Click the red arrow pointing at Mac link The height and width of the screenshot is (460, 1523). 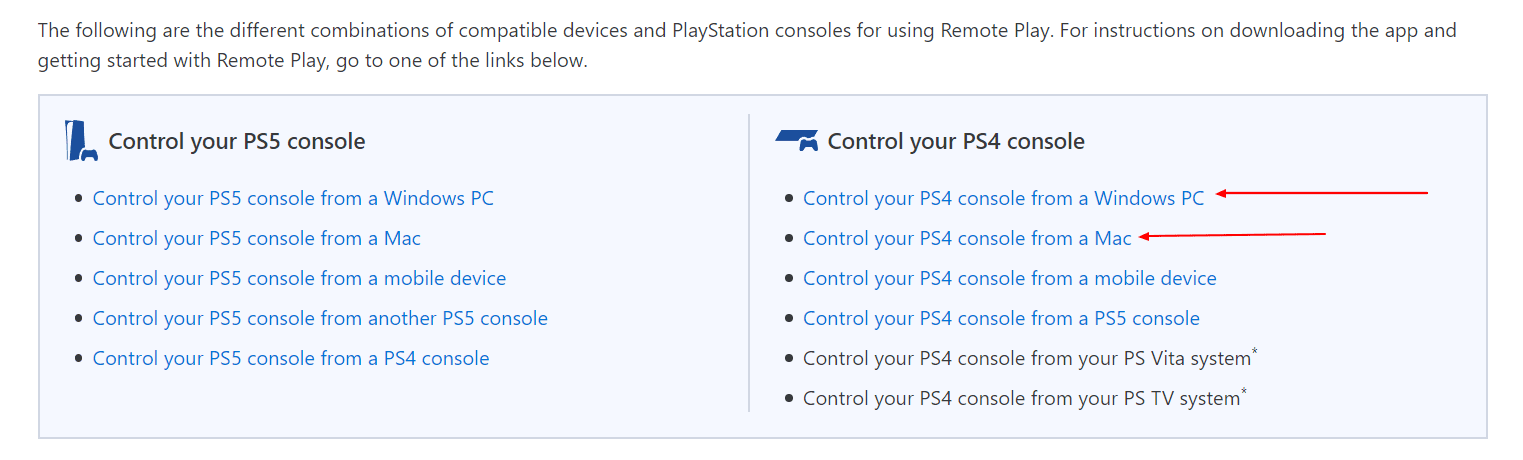(x=1232, y=236)
